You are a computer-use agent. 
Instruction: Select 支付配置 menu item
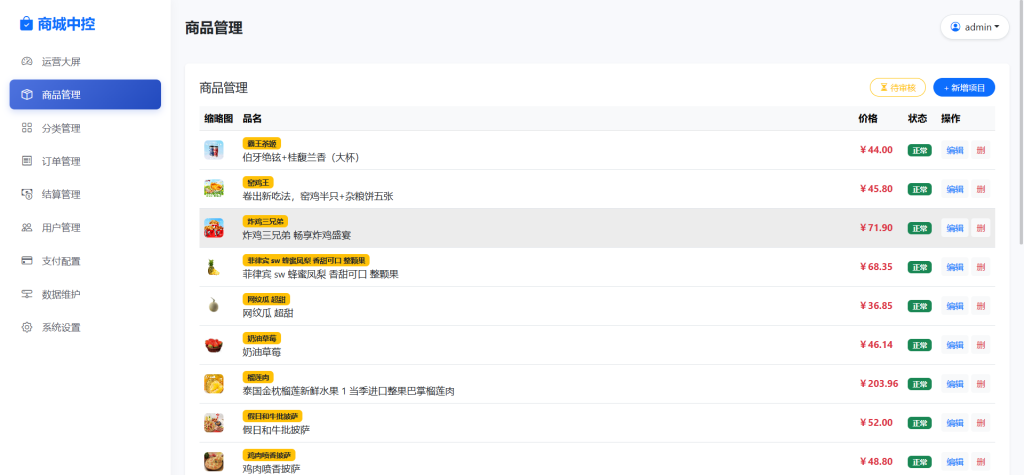coord(85,261)
